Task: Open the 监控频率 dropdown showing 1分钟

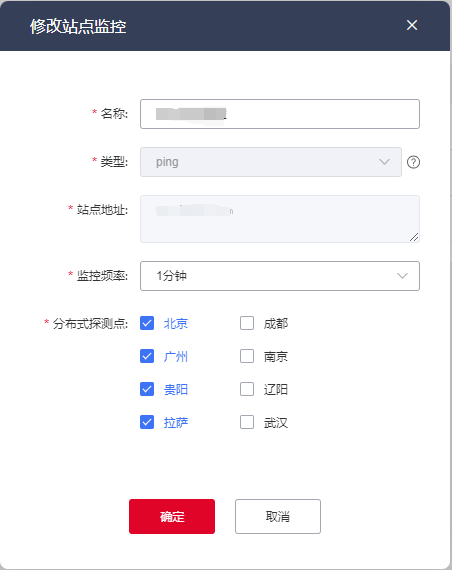Action: point(280,276)
